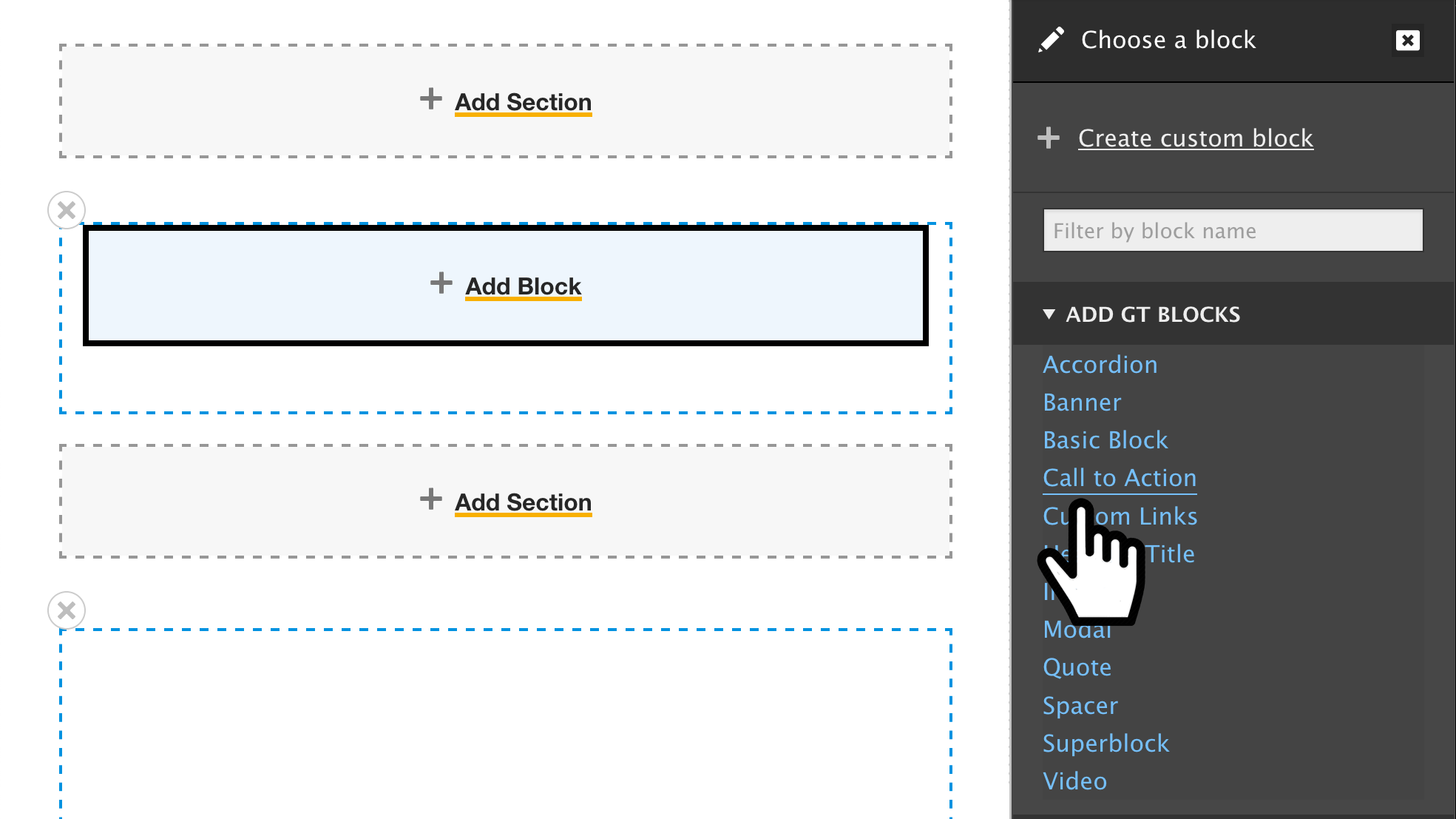Click the plus icon next to Create custom block
This screenshot has height=819, width=1456.
[x=1049, y=138]
